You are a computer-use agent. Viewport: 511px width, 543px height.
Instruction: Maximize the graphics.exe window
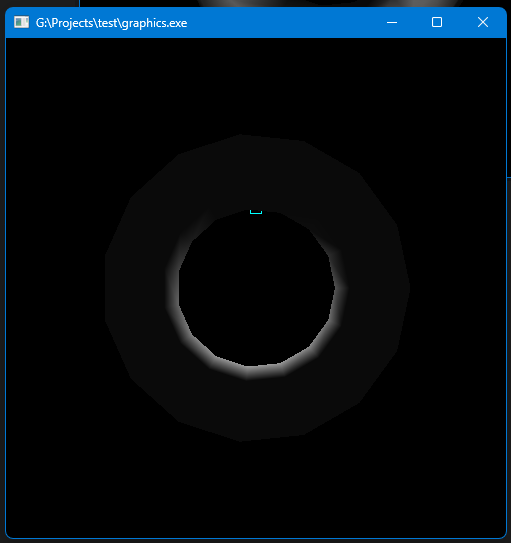[x=437, y=23]
